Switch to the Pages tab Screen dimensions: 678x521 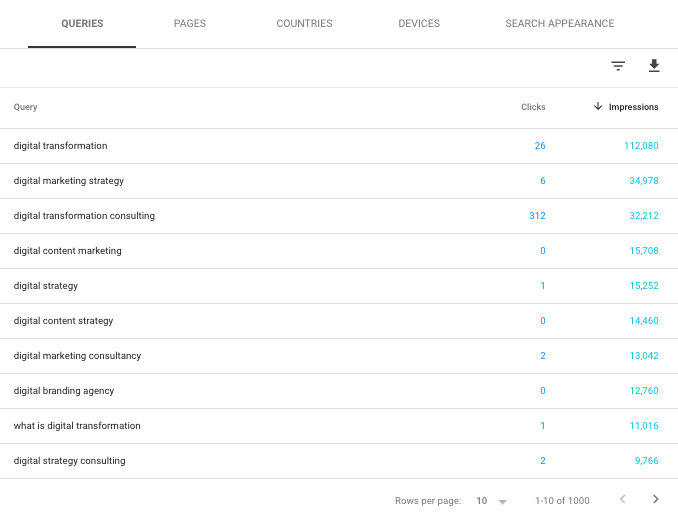pyautogui.click(x=190, y=24)
